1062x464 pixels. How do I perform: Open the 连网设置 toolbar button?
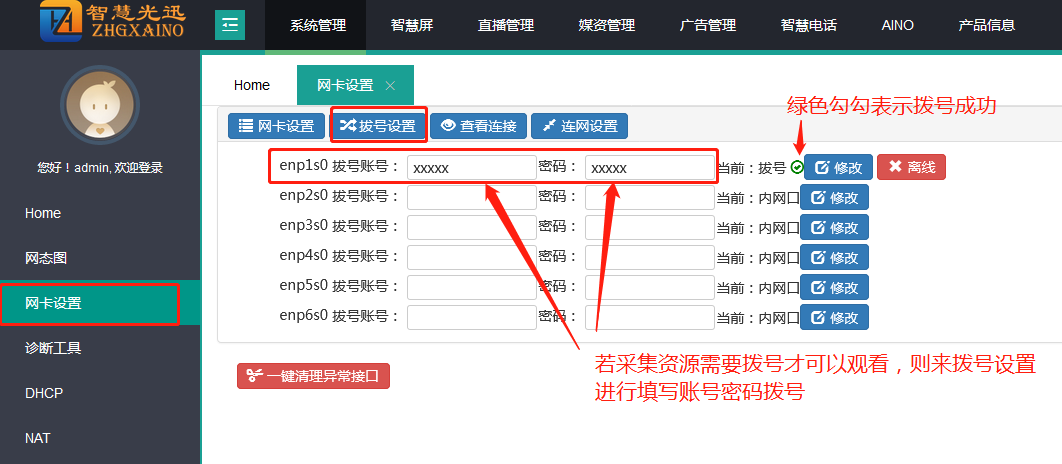tap(579, 126)
